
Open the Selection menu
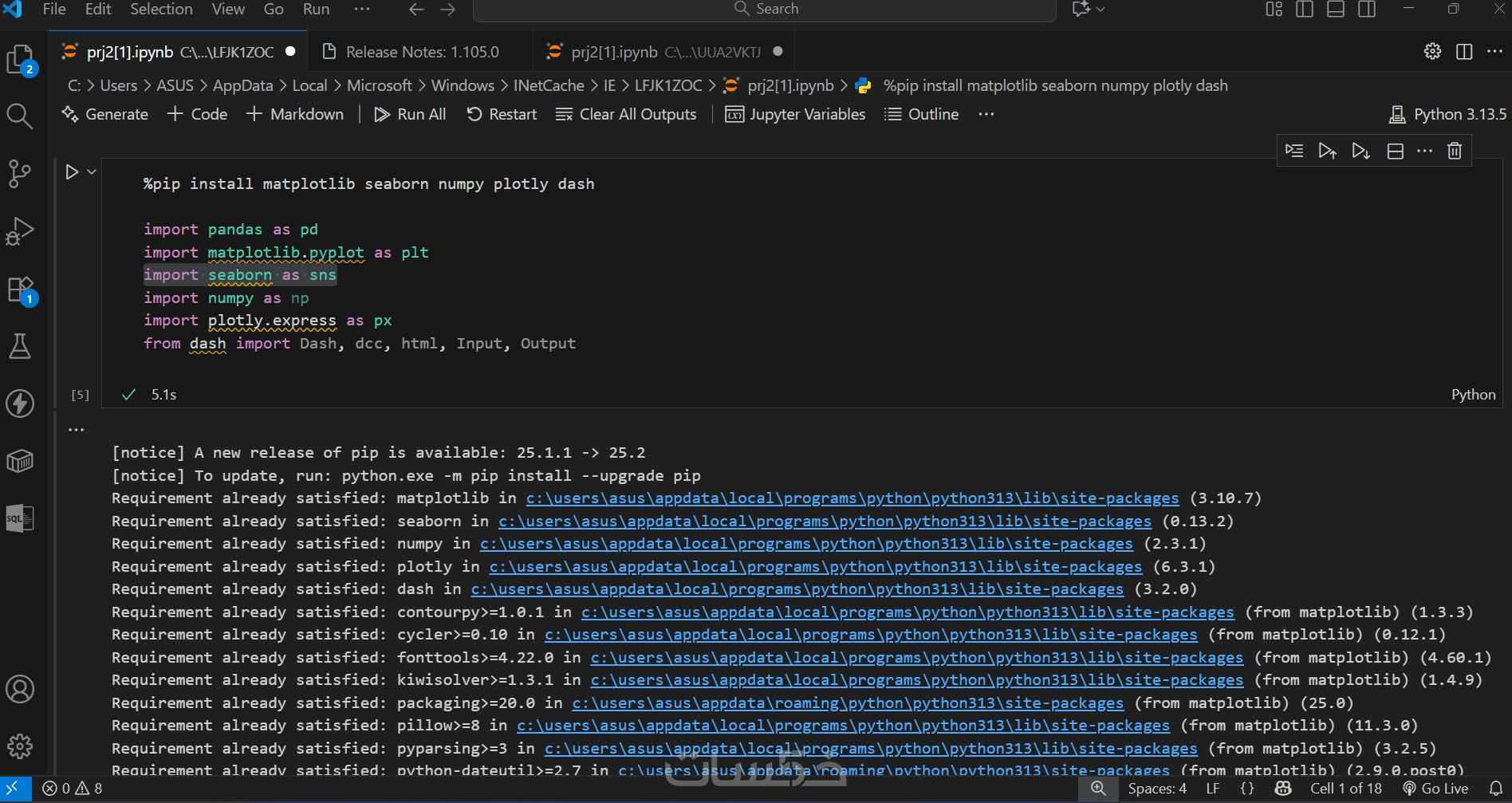coord(161,9)
